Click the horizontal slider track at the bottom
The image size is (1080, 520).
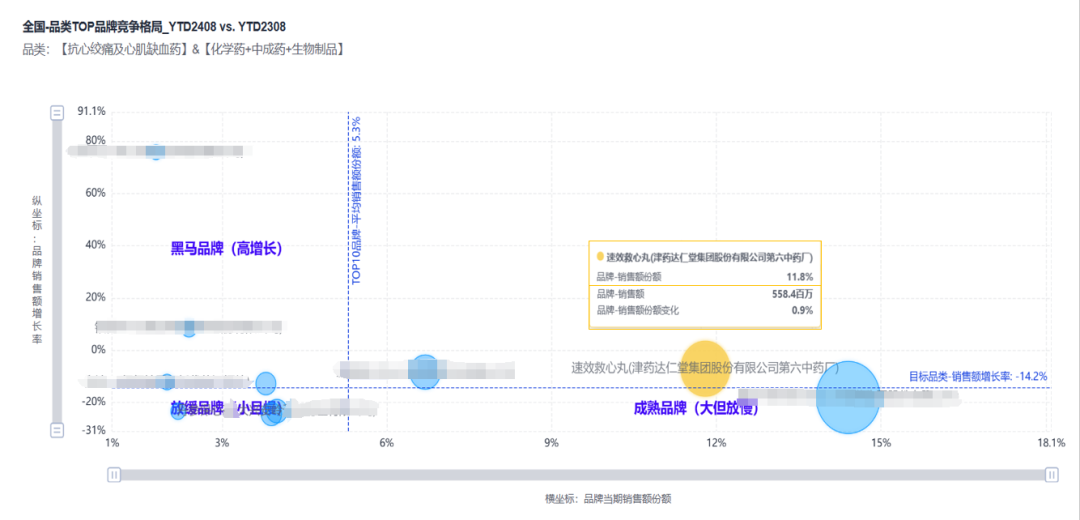pyautogui.click(x=582, y=475)
